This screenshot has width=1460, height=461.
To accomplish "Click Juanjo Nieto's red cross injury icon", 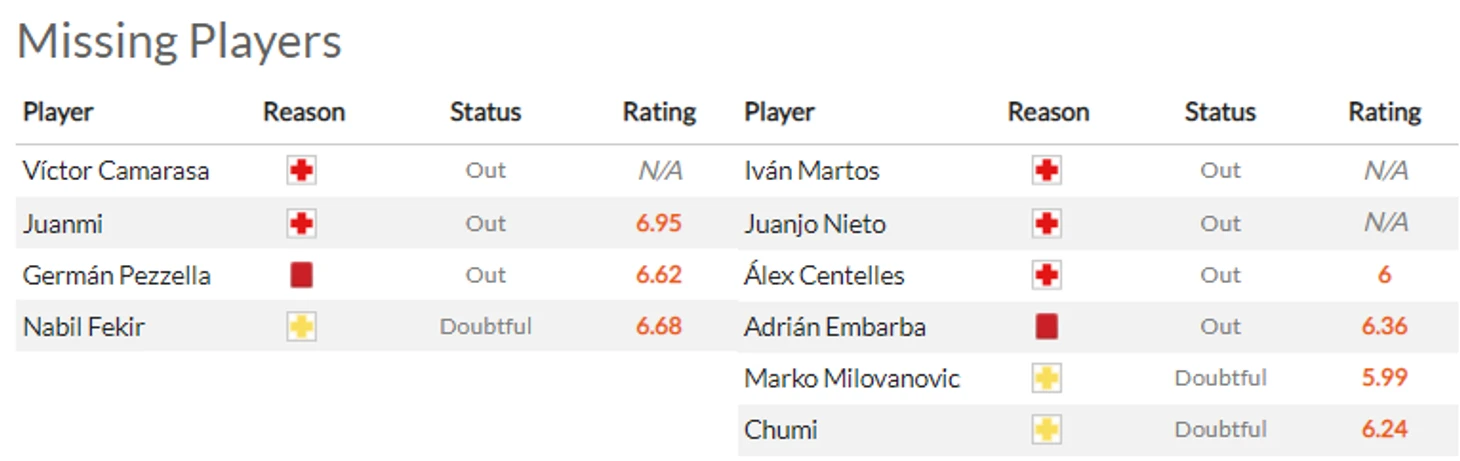I will [1046, 223].
